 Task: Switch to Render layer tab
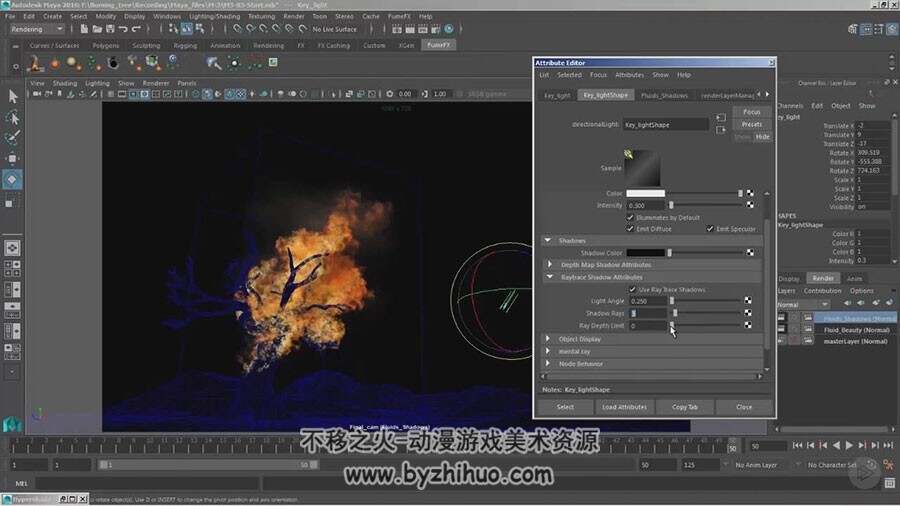click(823, 278)
